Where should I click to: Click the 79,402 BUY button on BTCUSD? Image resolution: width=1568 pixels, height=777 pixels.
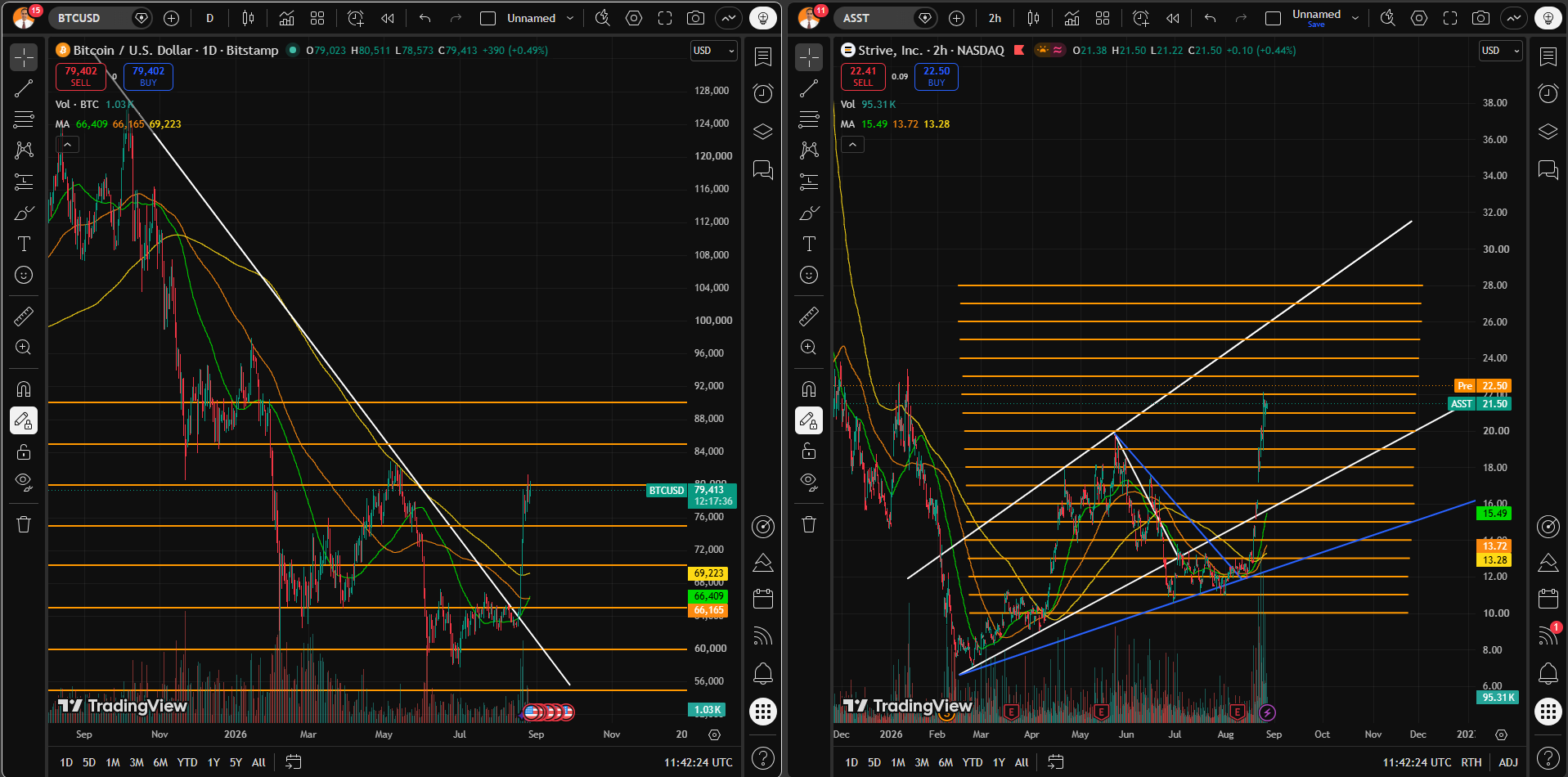148,76
